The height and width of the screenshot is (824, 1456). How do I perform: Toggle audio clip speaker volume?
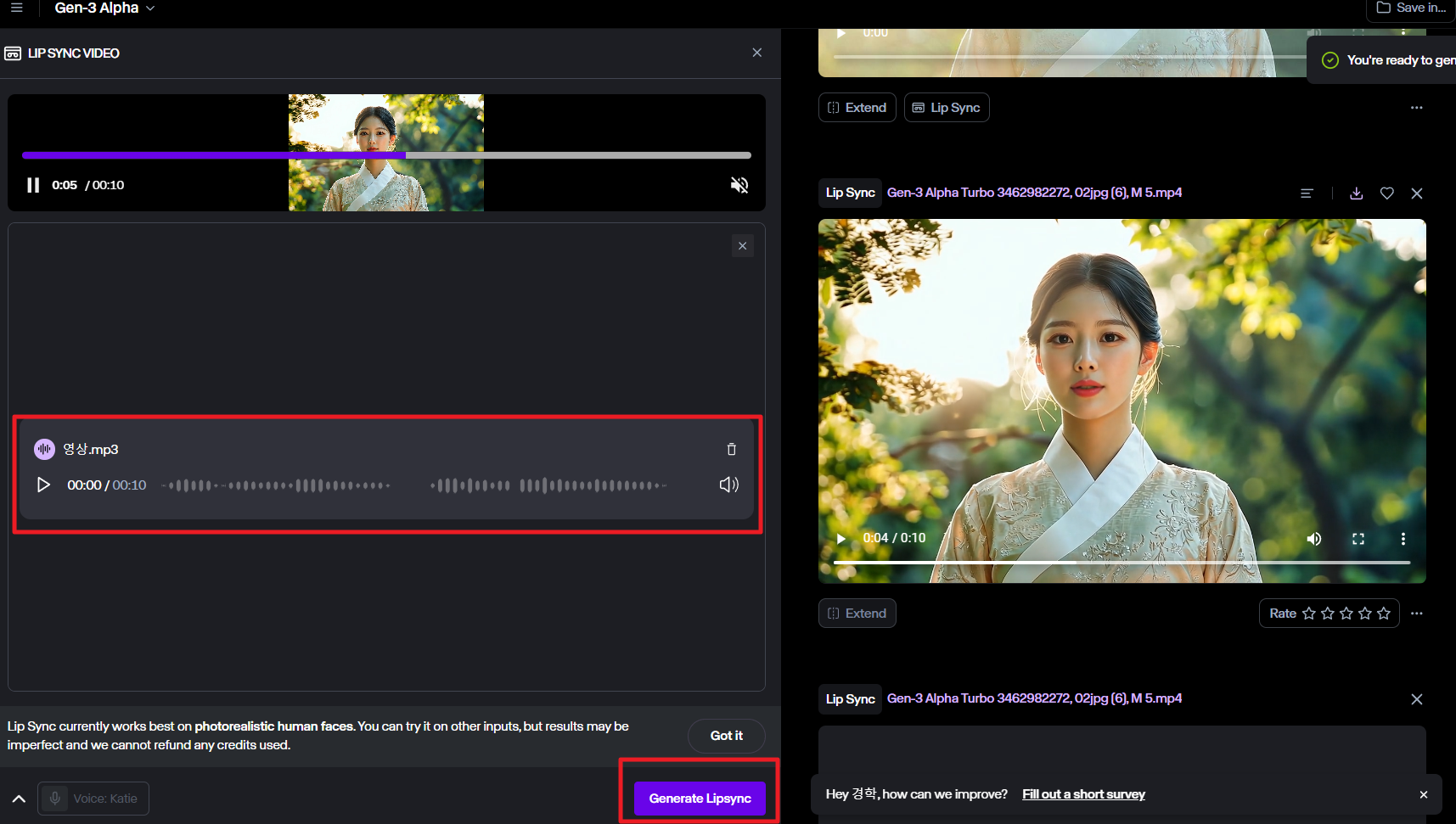pos(728,485)
